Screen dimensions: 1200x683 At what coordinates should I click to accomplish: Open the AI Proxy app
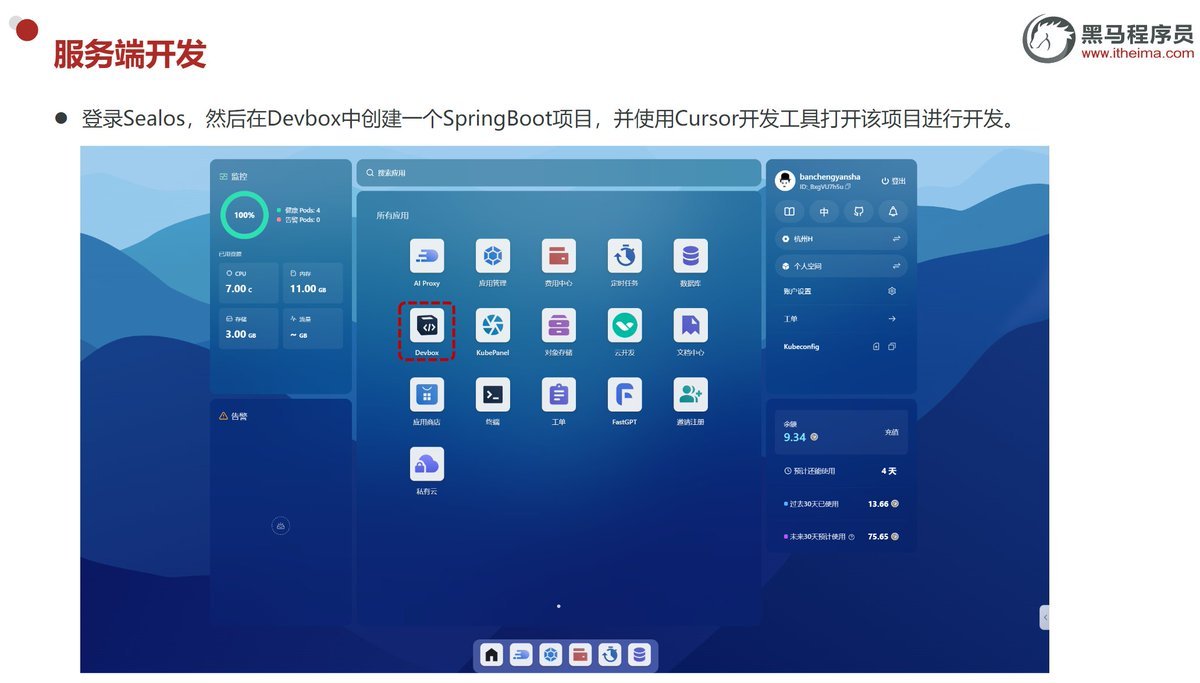(427, 256)
